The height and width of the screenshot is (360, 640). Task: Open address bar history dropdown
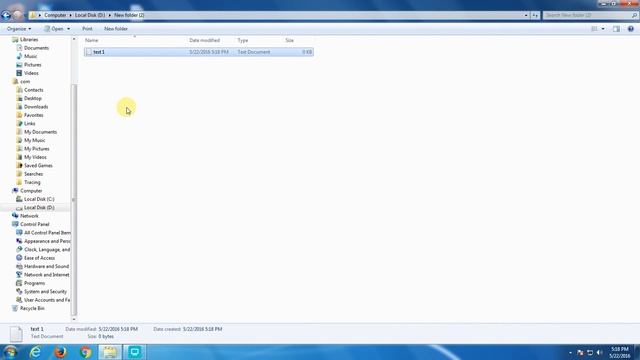click(526, 15)
